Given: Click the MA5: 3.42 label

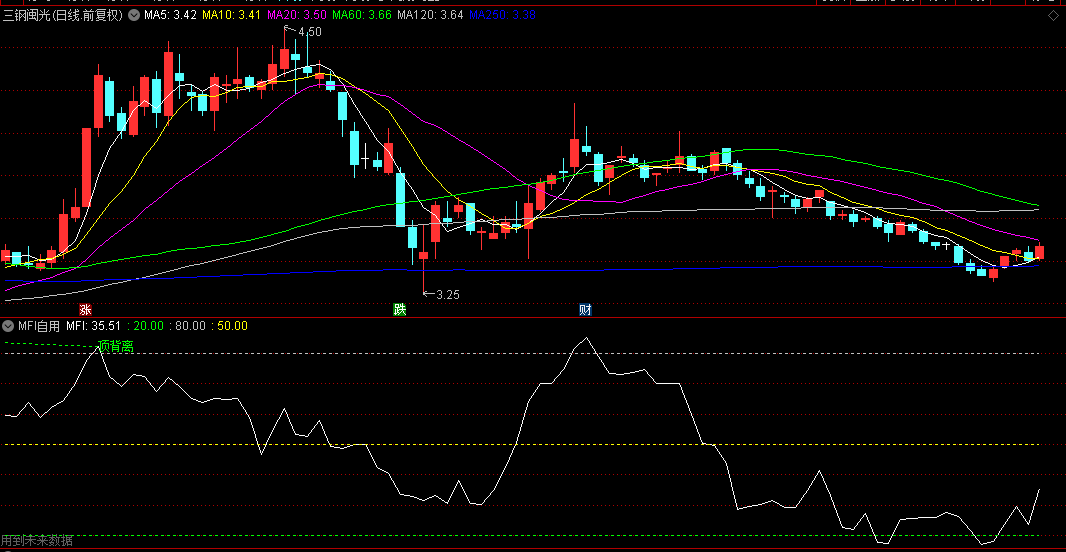Looking at the screenshot, I should [171, 14].
